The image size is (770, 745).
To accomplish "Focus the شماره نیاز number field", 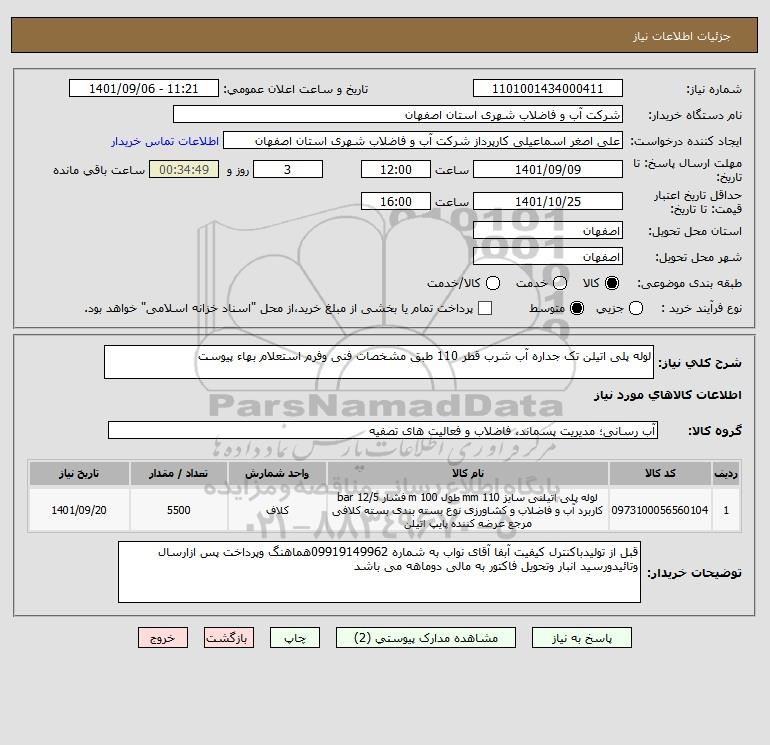I will (x=548, y=88).
